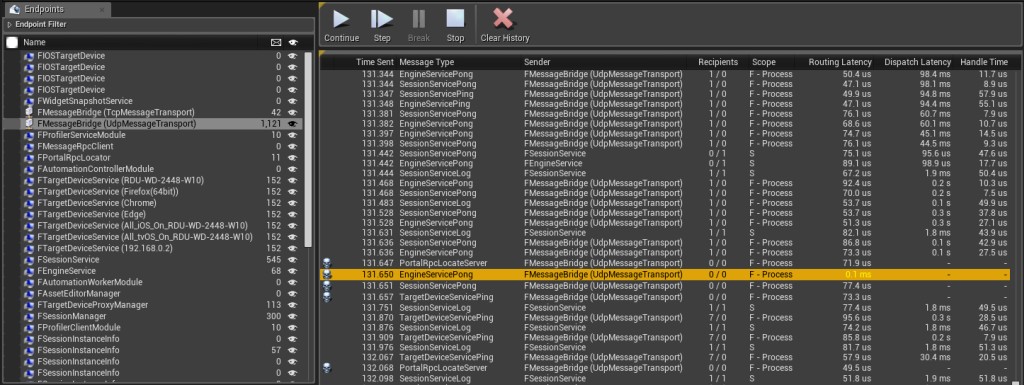Click the Break button in toolbar

point(419,25)
